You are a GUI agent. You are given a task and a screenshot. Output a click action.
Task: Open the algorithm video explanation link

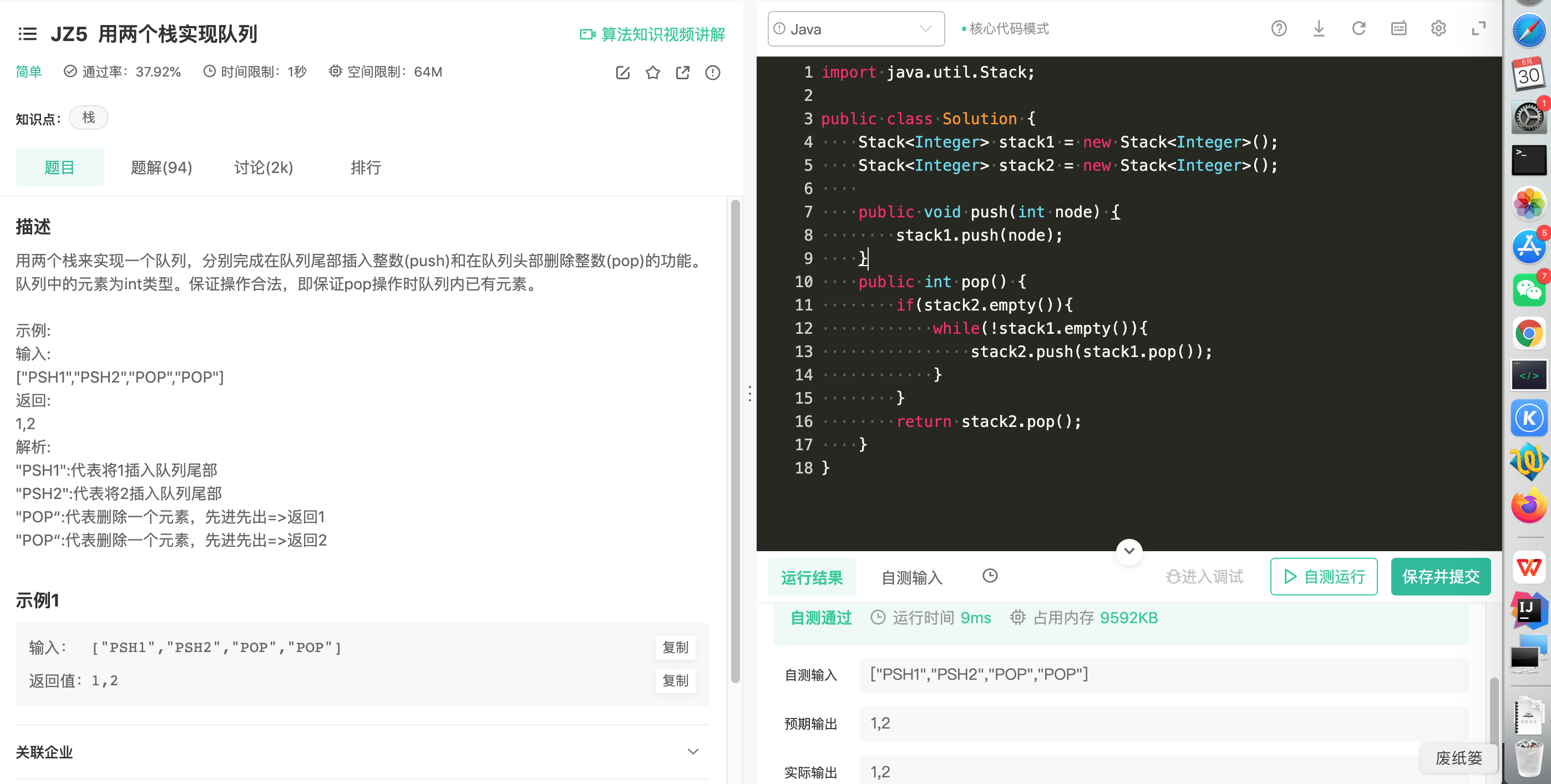coord(652,34)
